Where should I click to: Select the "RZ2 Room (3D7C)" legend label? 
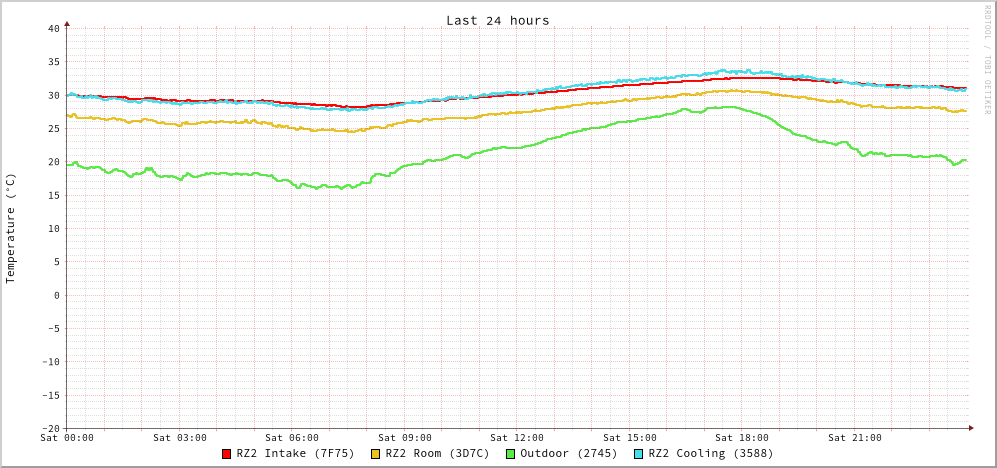coord(437,453)
